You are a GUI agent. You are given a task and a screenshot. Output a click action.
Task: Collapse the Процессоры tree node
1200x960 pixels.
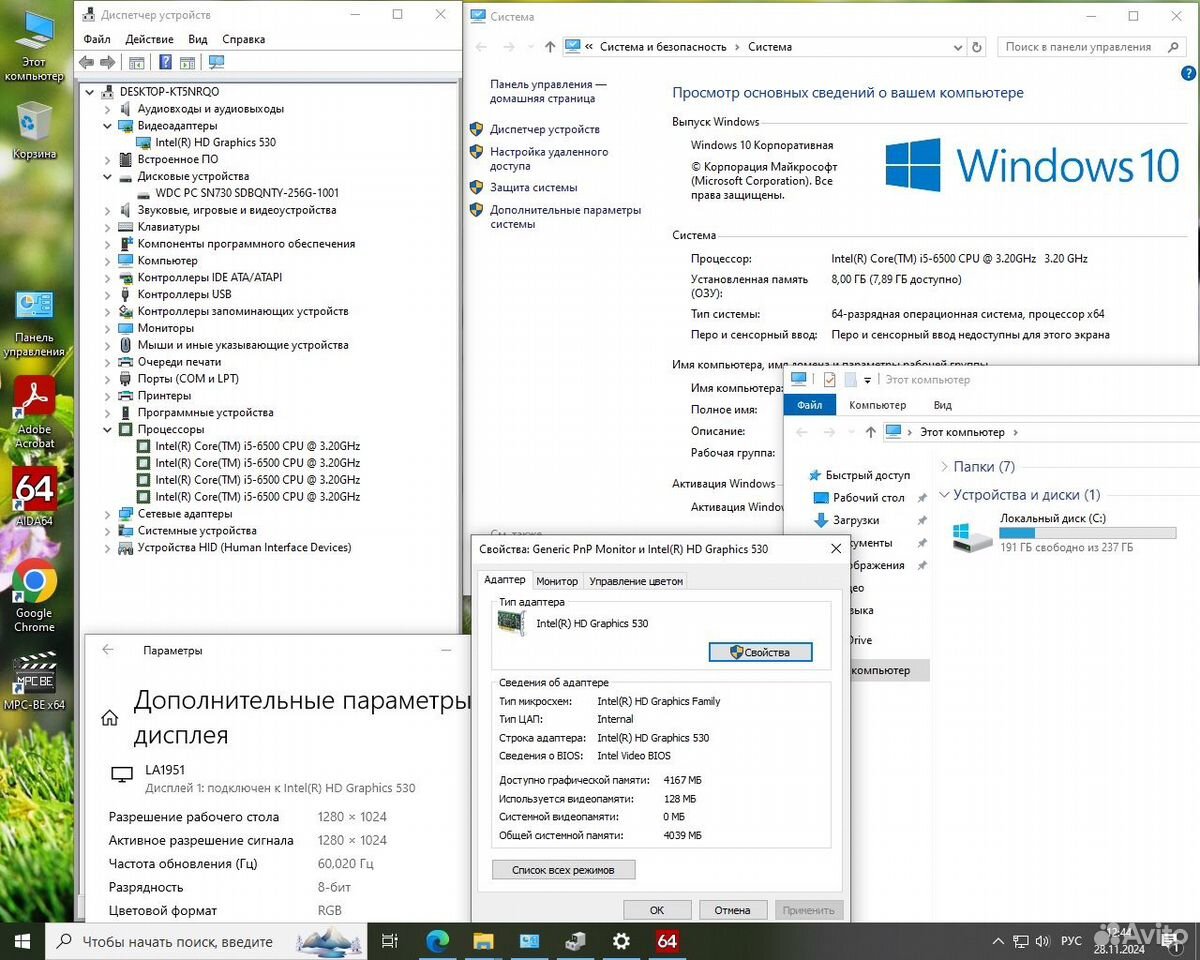click(108, 429)
